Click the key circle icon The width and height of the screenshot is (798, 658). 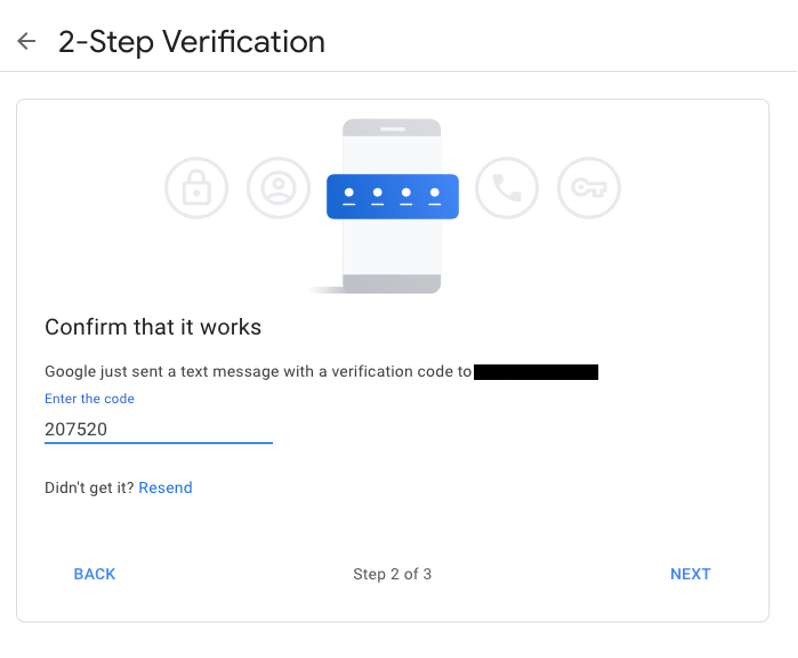589,188
